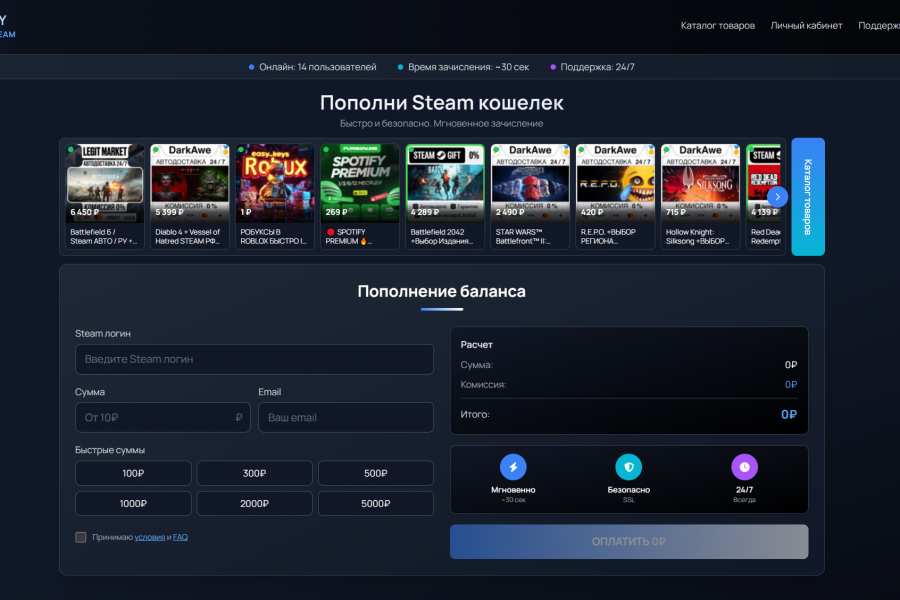Click the Пополни Steam кошелек heading
Screen dimensions: 900x600
click(x=441, y=103)
